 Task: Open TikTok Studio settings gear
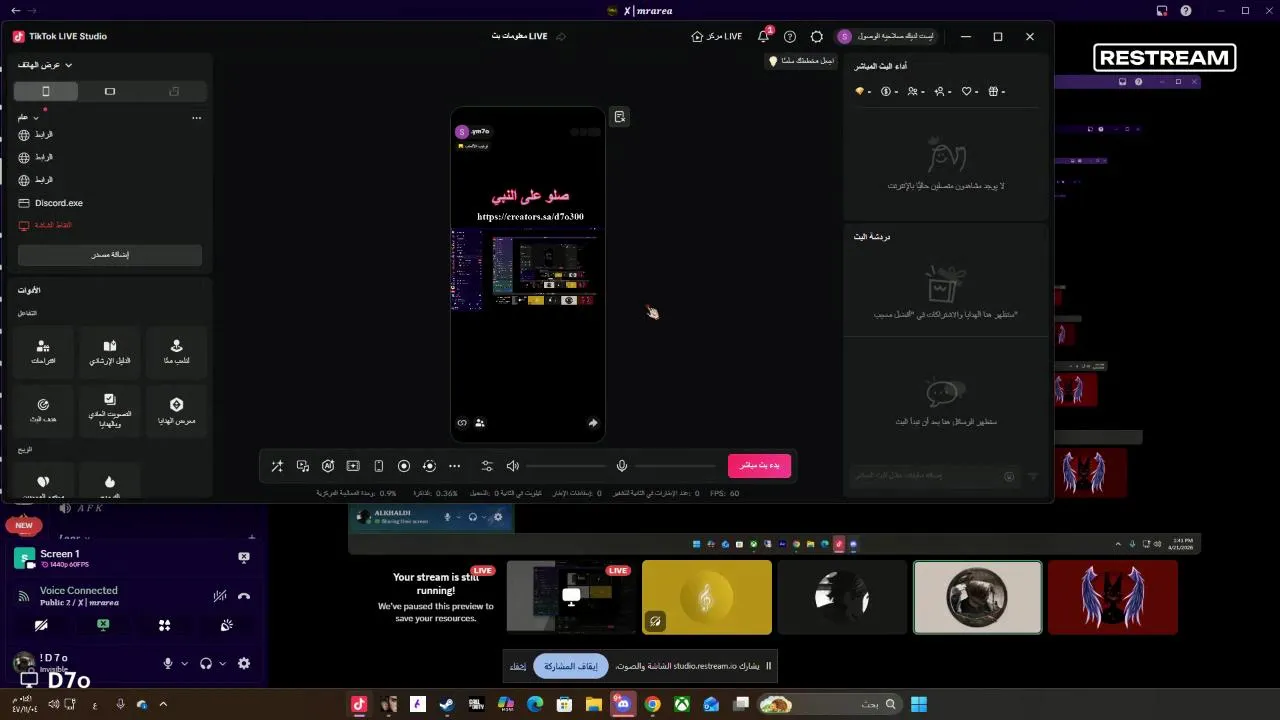coord(817,36)
